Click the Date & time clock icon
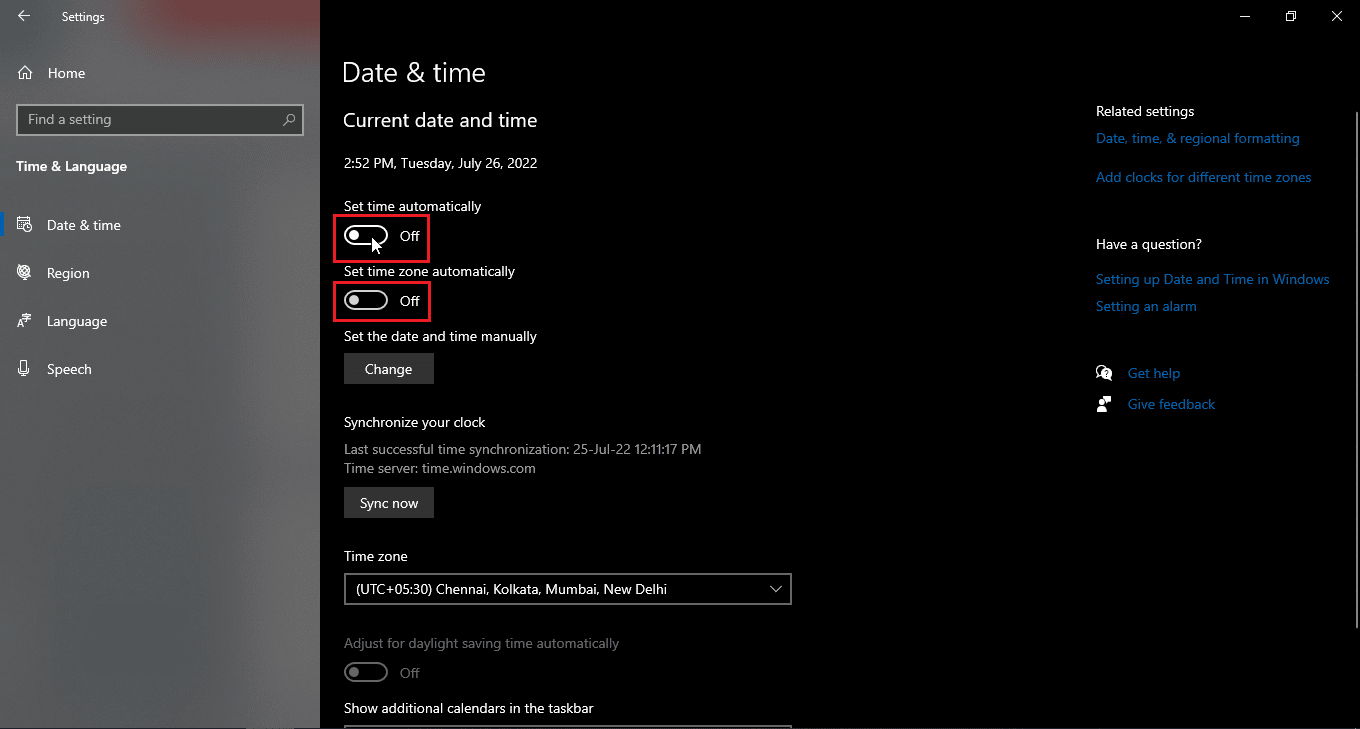Viewport: 1360px width, 729px height. pos(25,225)
